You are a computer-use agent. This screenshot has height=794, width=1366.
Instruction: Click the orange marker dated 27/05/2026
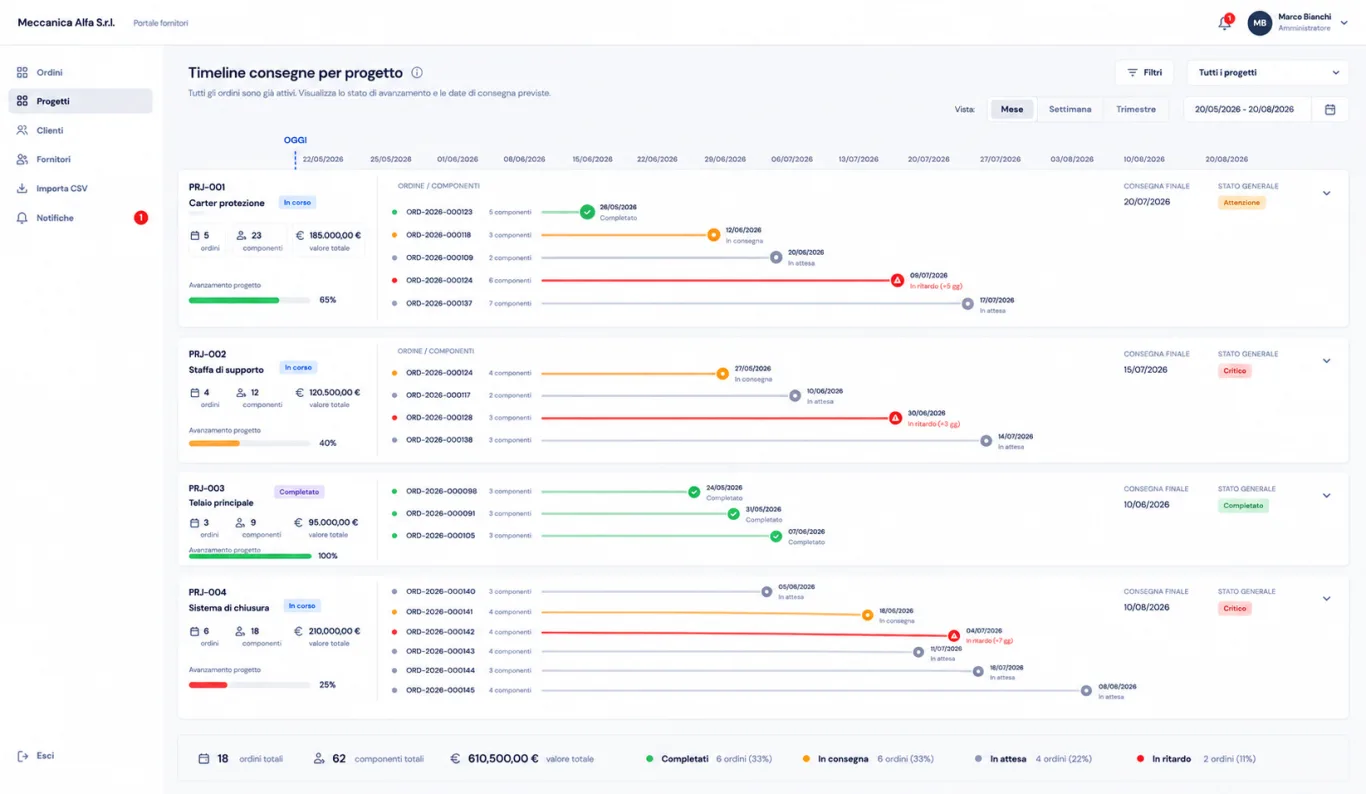click(723, 373)
